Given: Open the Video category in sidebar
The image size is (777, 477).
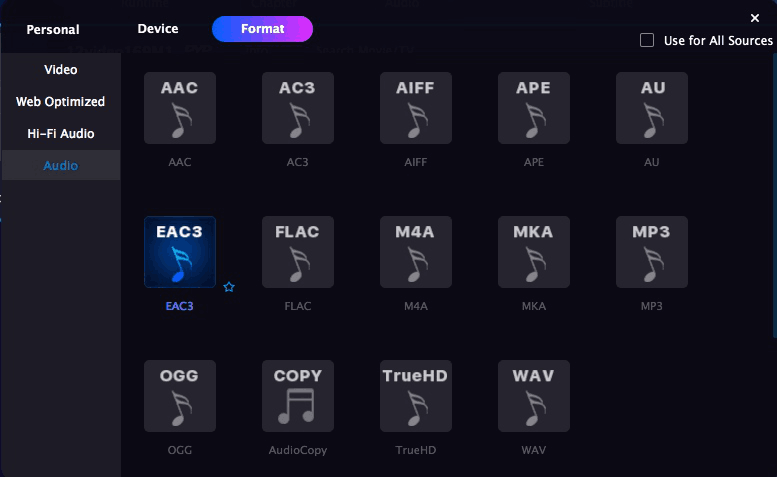Looking at the screenshot, I should 61,70.
